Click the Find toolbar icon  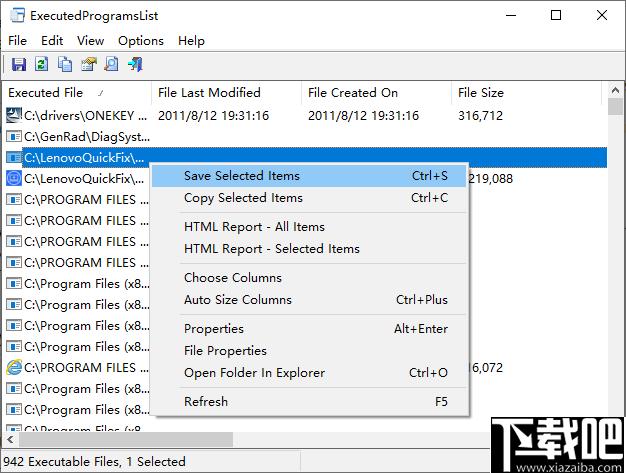[112, 64]
